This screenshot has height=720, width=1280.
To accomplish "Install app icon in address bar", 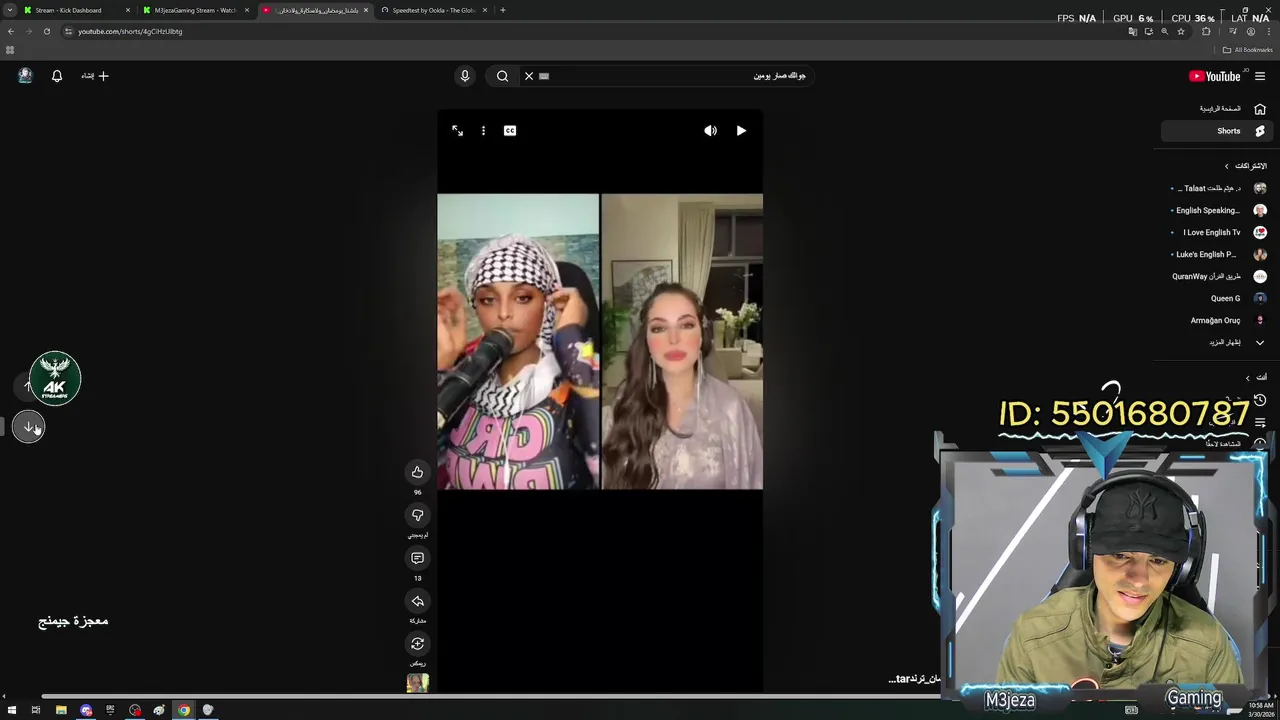I will pyautogui.click(x=1148, y=31).
